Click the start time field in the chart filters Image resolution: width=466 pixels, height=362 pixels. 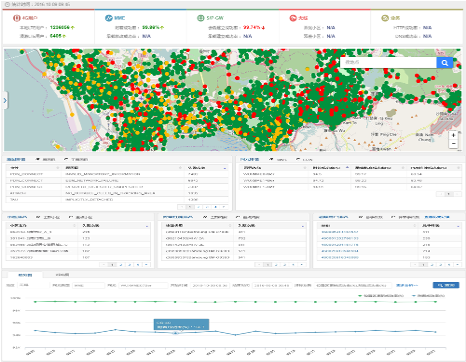210,285
